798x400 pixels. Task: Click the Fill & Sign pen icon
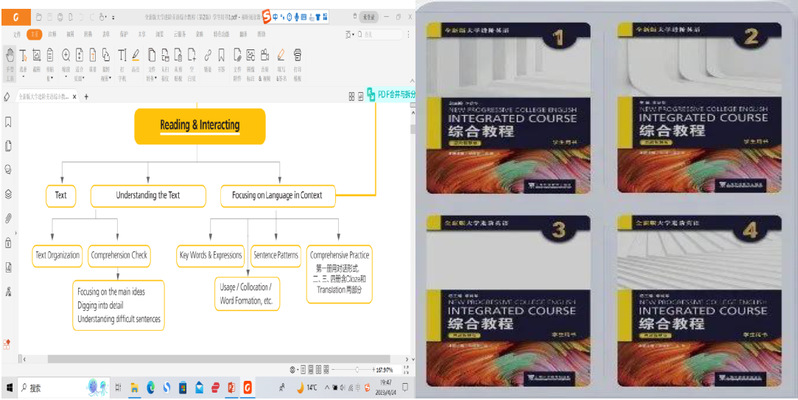[281, 56]
